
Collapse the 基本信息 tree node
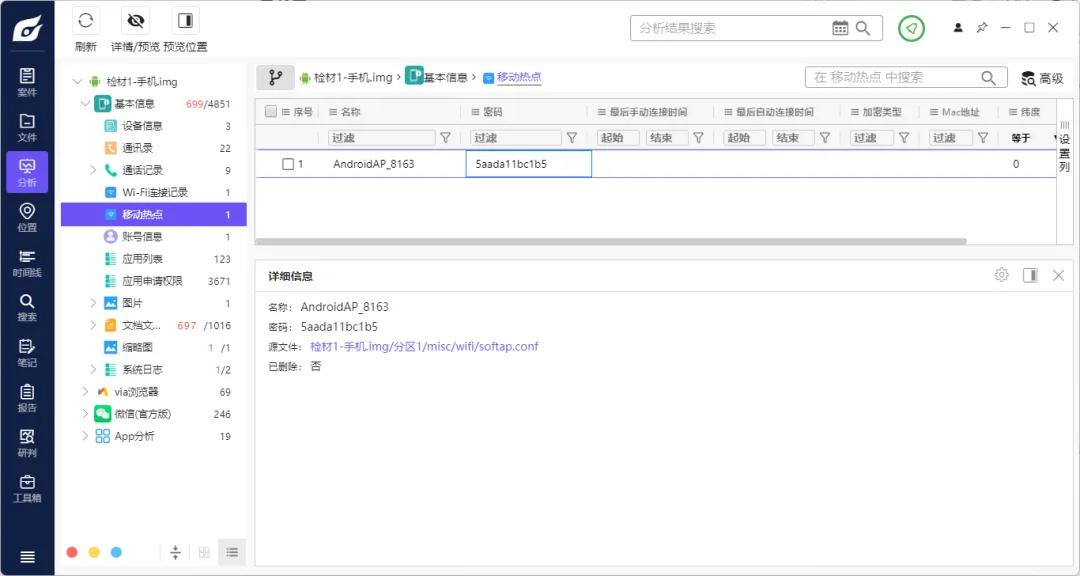point(85,104)
